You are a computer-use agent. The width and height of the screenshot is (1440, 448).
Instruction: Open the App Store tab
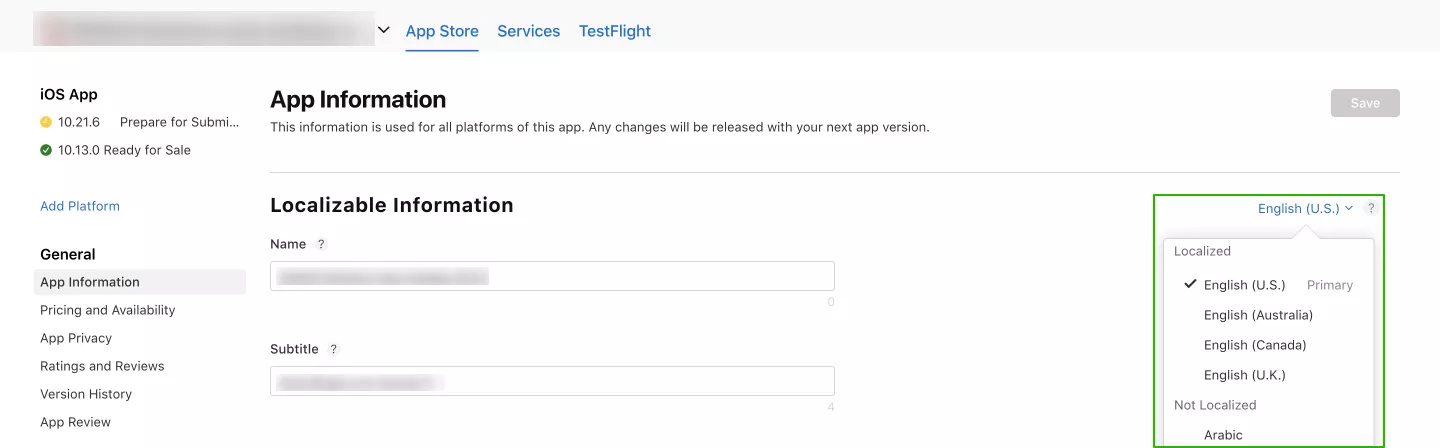[442, 31]
